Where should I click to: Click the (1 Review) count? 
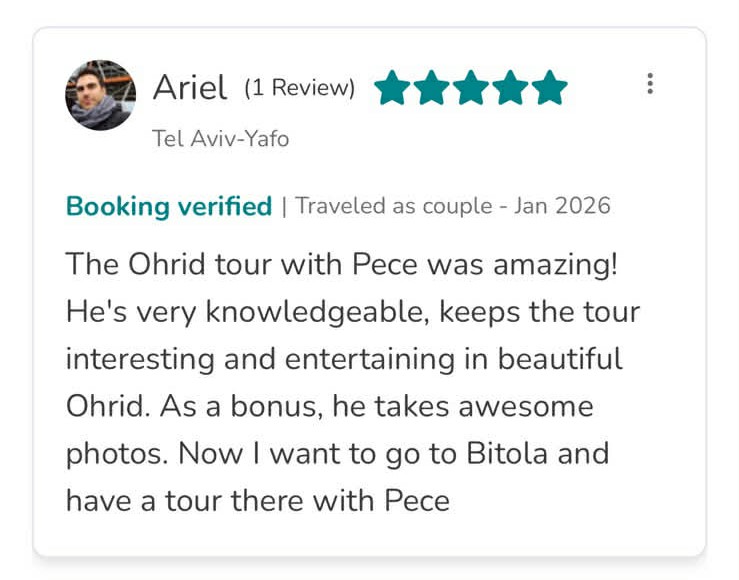[299, 88]
